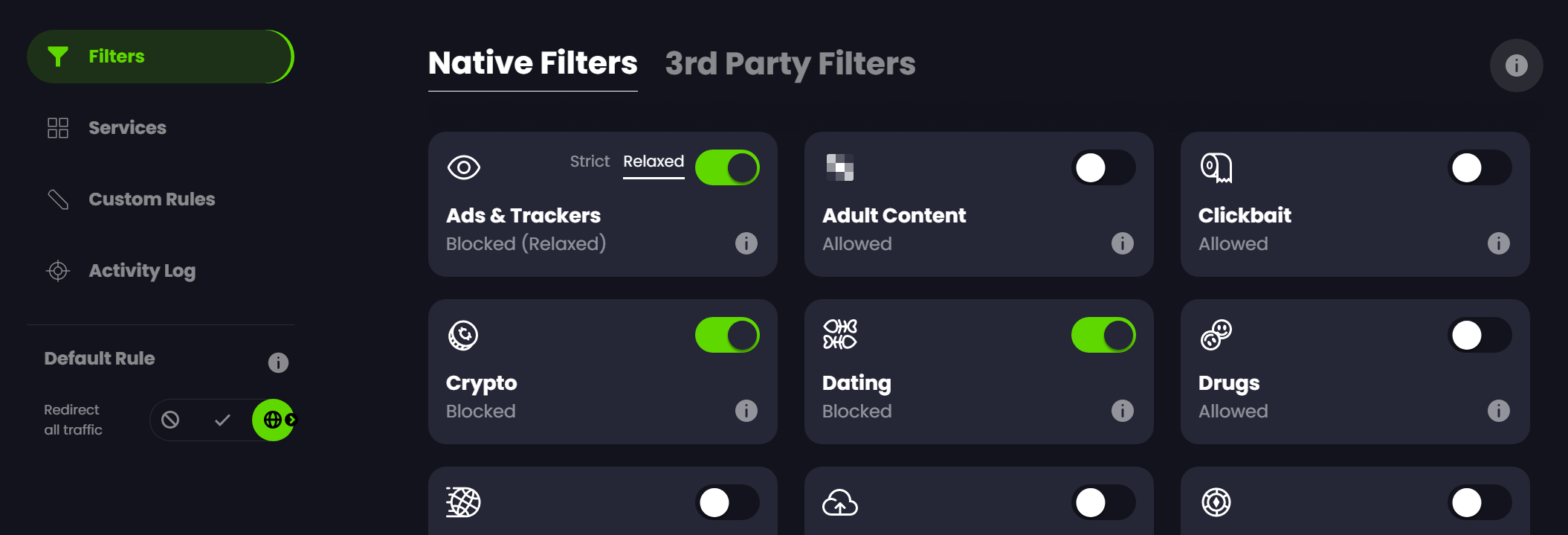1568x535 pixels.
Task: Click the Drugs filter info icon
Action: (1498, 411)
